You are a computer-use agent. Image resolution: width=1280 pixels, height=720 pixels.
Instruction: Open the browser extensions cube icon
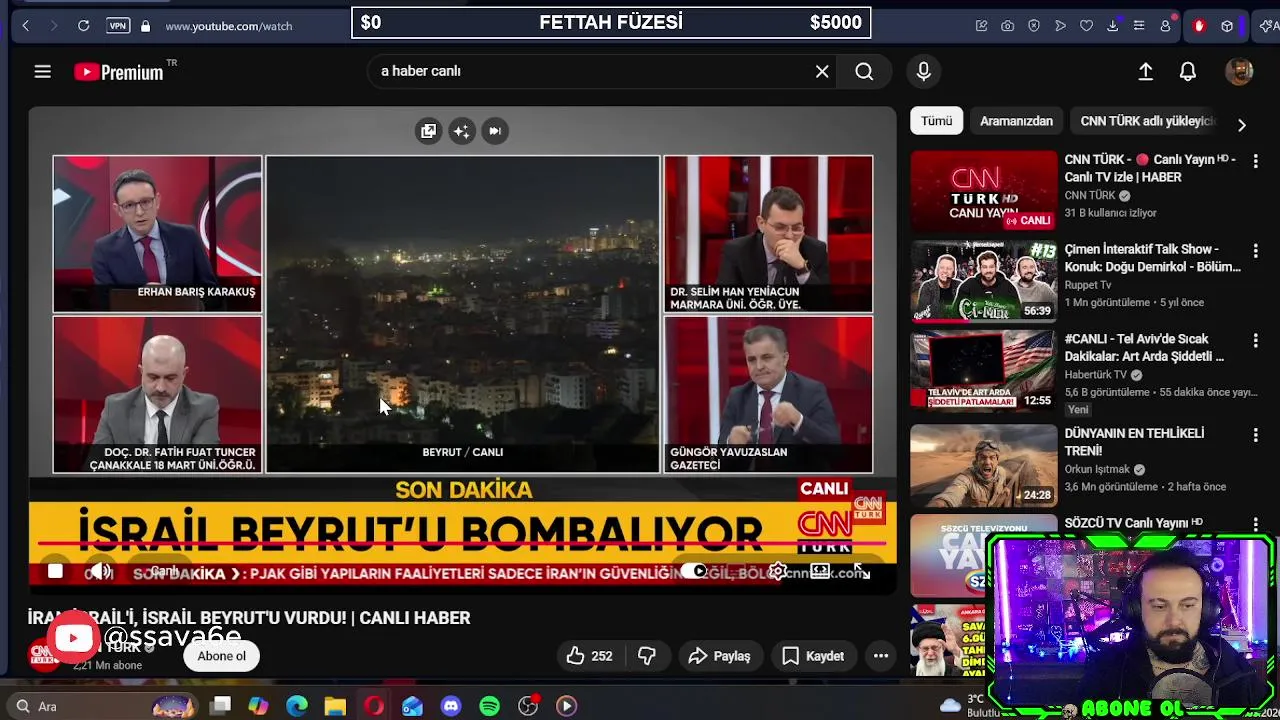[x=1227, y=26]
